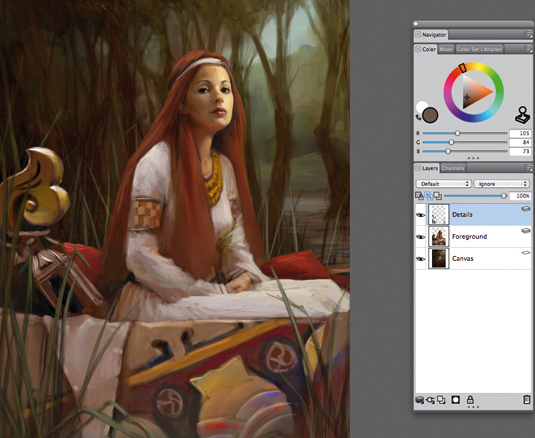Click the Delete Layer trash icon
Image resolution: width=535 pixels, height=438 pixels.
pos(526,399)
